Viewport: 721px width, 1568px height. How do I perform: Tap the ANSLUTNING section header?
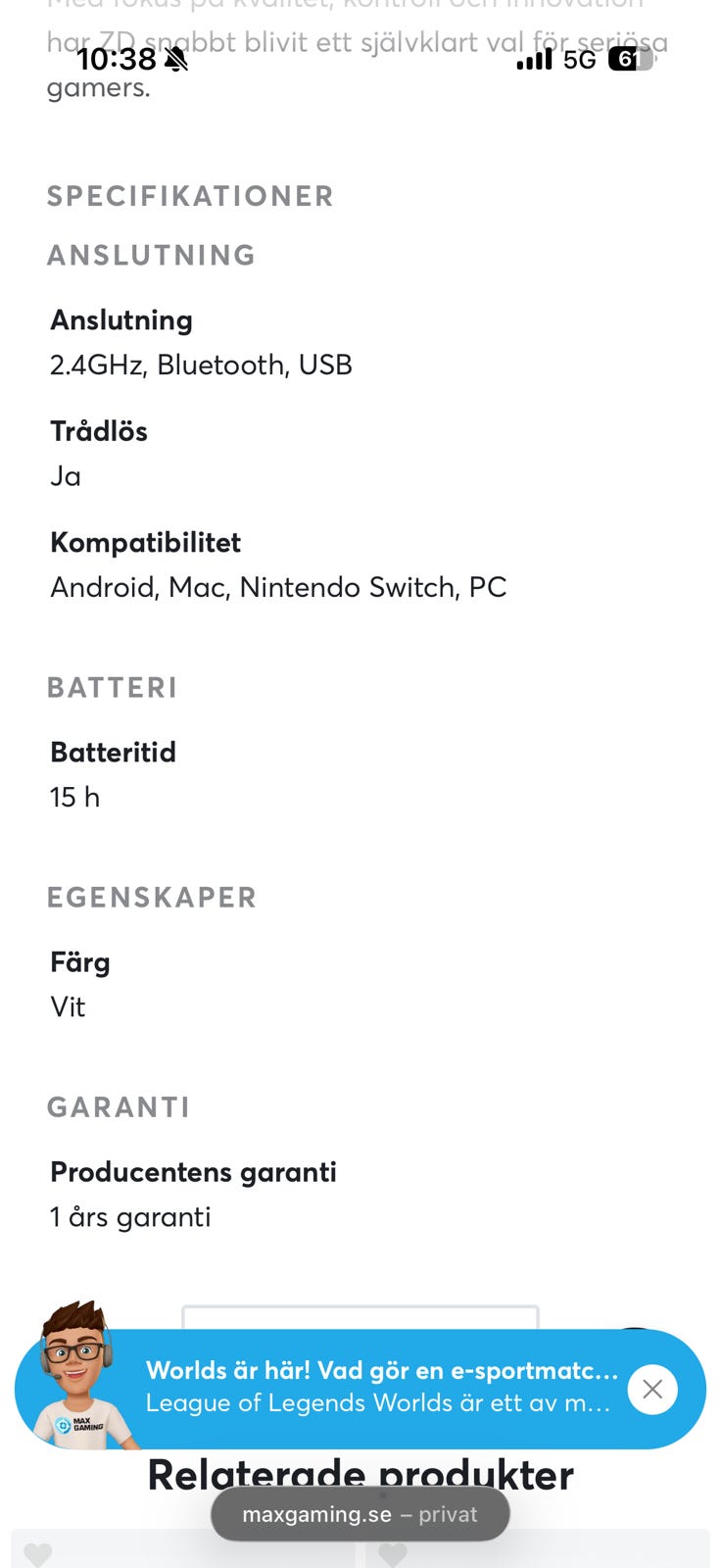point(151,255)
